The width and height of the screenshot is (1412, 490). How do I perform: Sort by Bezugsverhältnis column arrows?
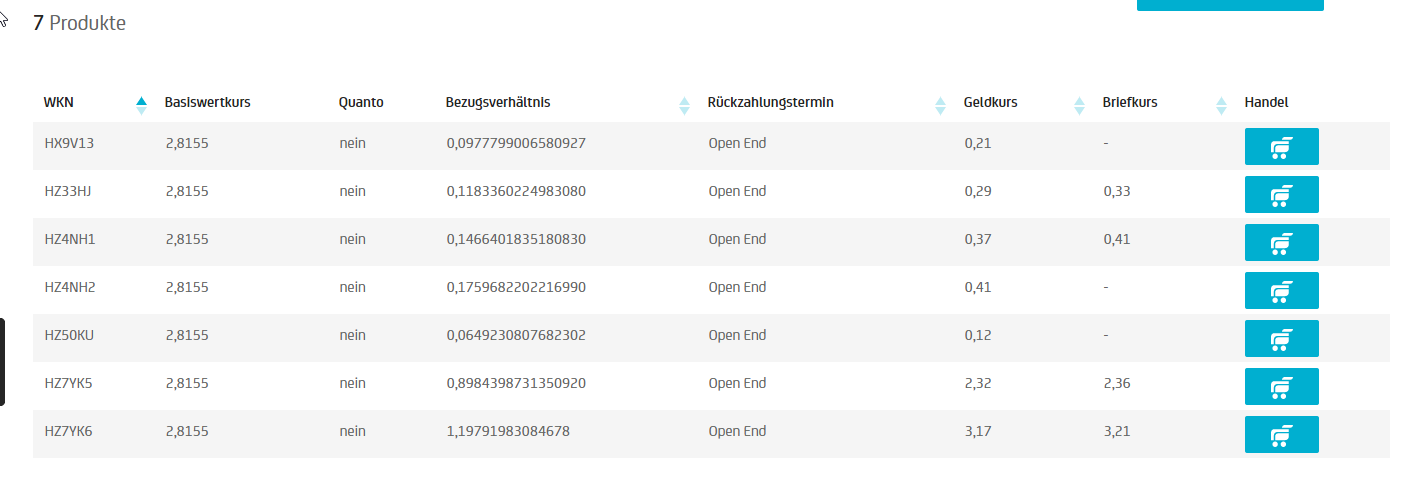click(684, 104)
